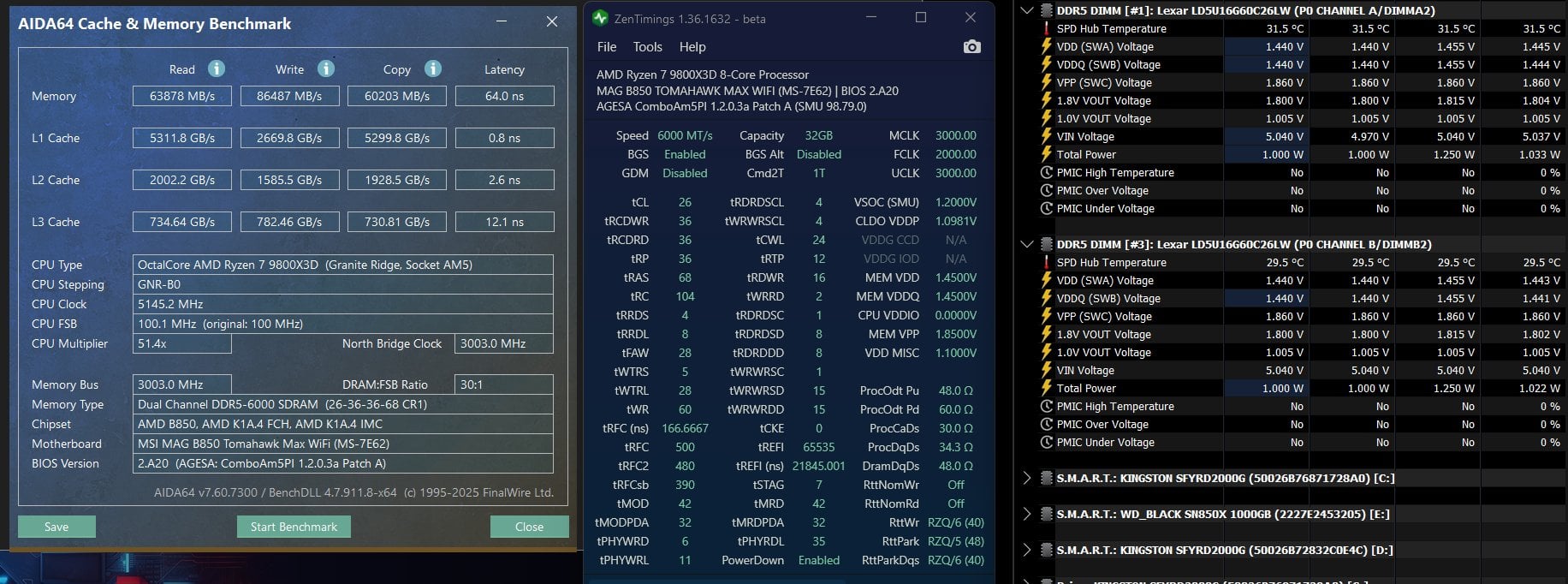The height and width of the screenshot is (584, 1568).
Task: Click the Motherboard field MSI MAG B850 Tomahawk
Action: coord(343,444)
